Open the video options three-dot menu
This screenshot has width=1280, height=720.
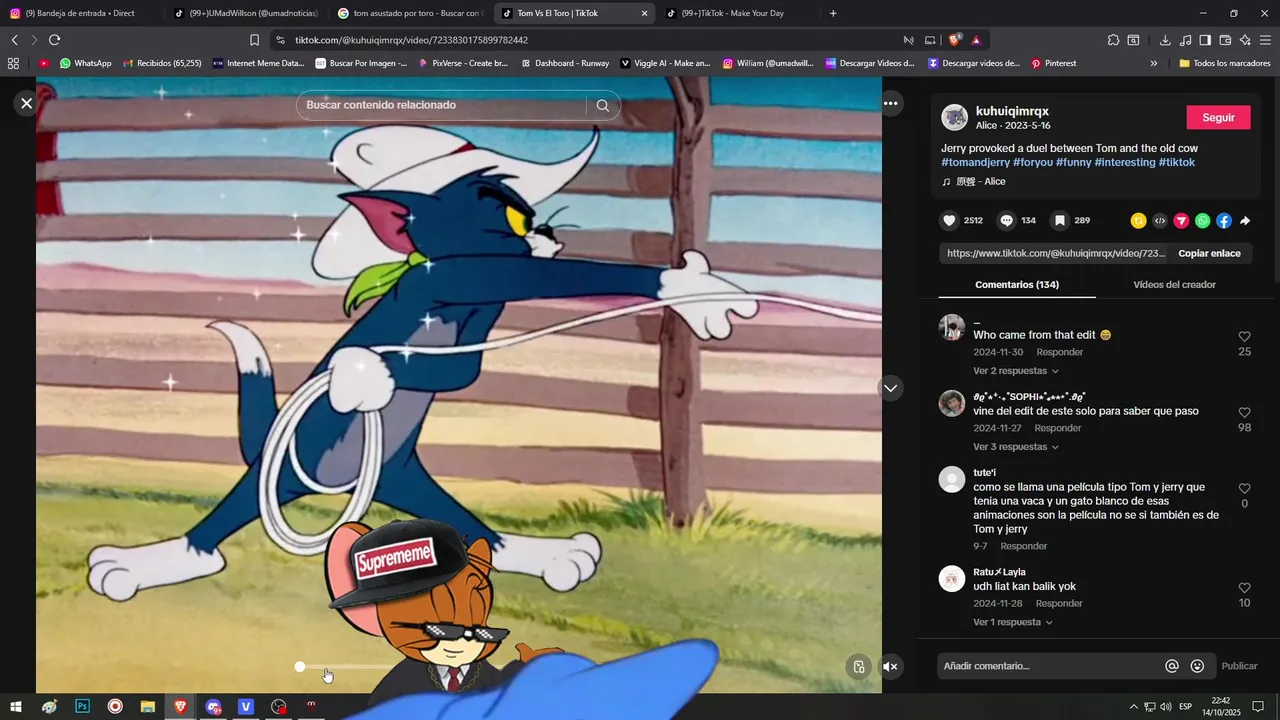click(x=890, y=103)
